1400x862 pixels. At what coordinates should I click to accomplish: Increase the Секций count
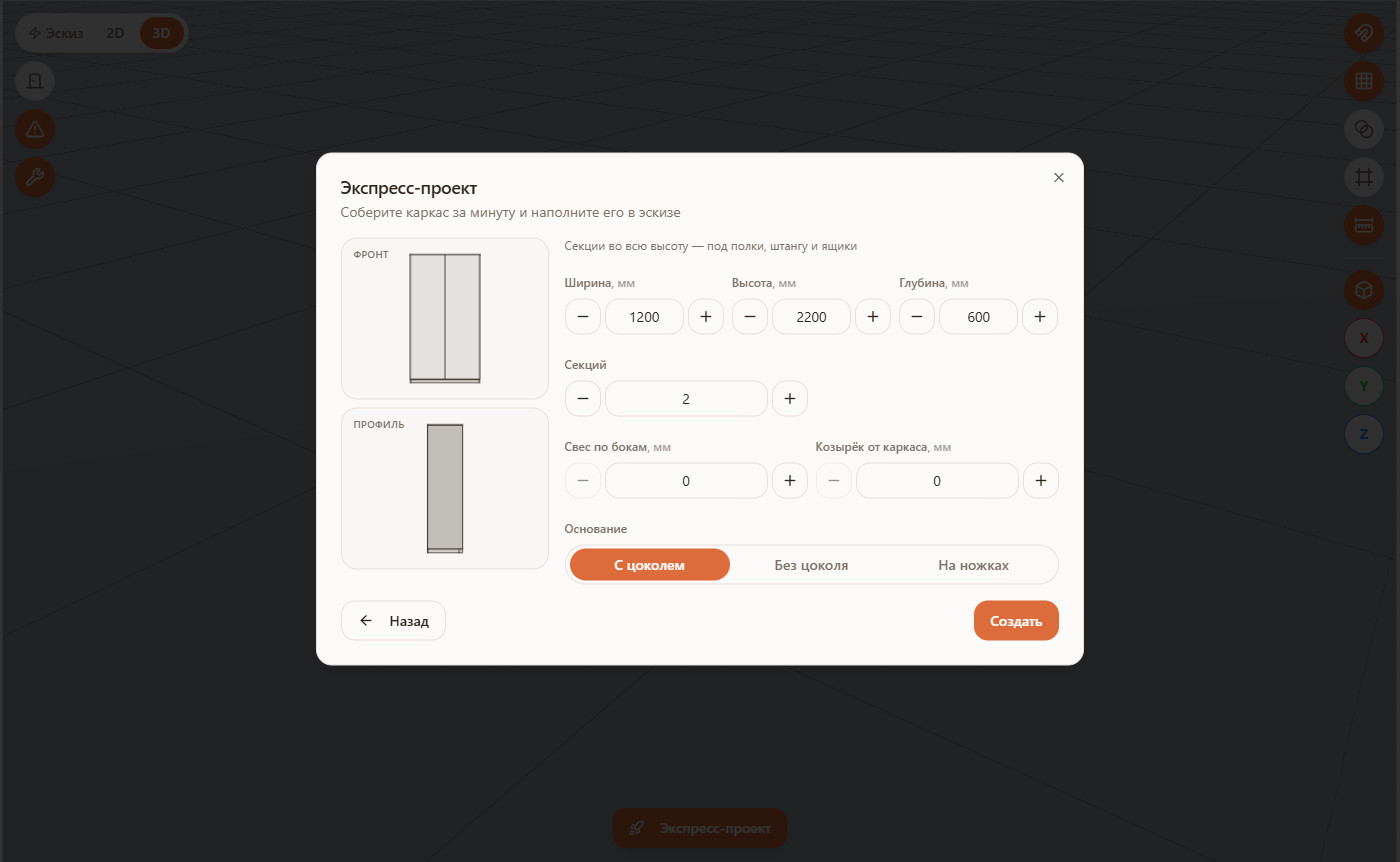click(x=790, y=399)
